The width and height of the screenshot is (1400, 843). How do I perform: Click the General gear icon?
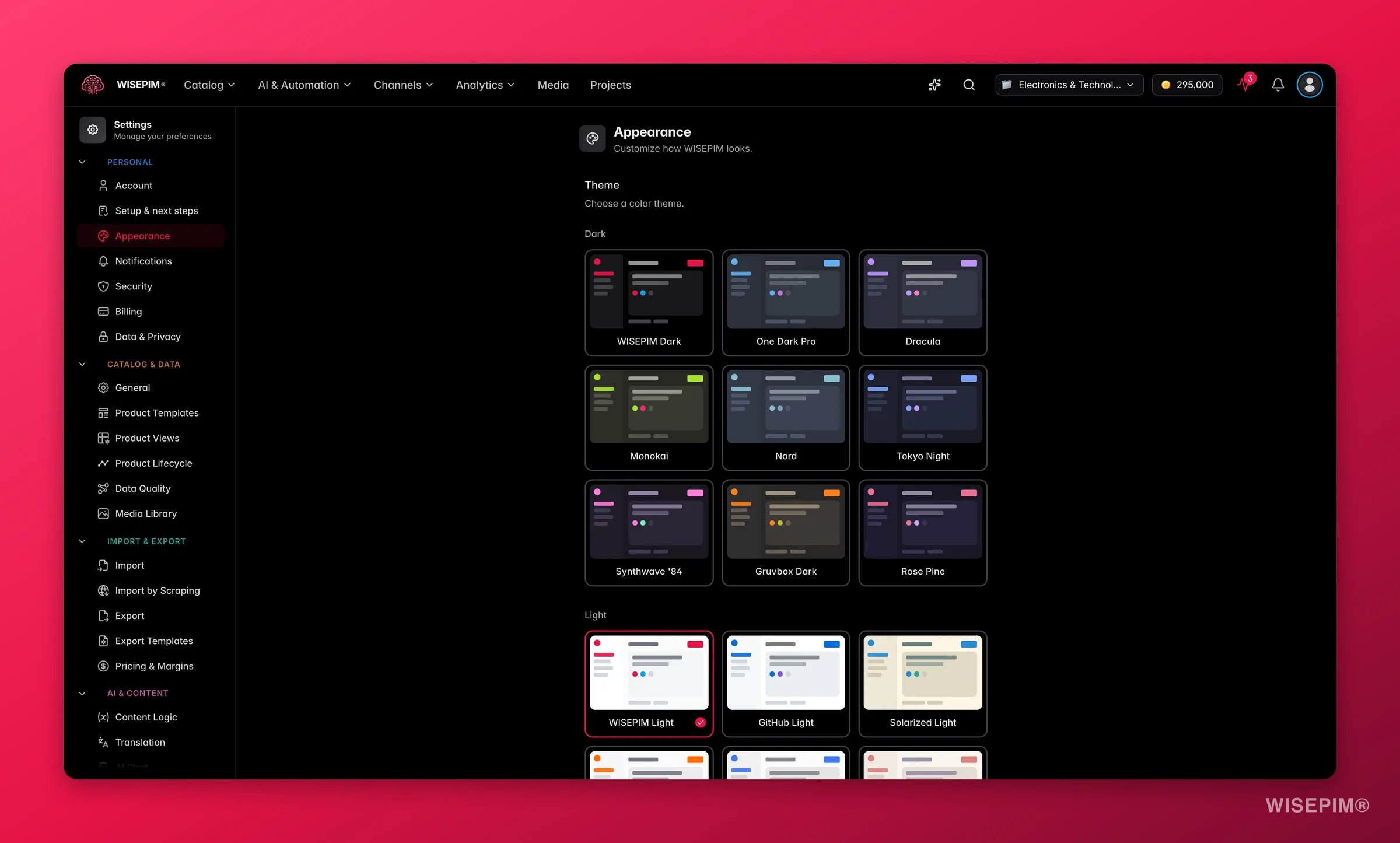coord(103,387)
